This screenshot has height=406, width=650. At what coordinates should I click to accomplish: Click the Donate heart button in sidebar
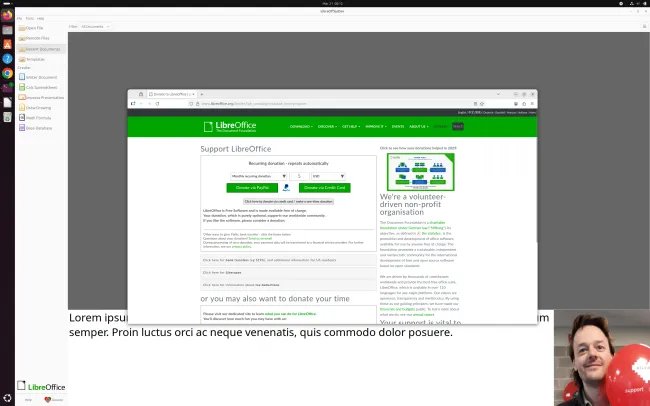54,400
